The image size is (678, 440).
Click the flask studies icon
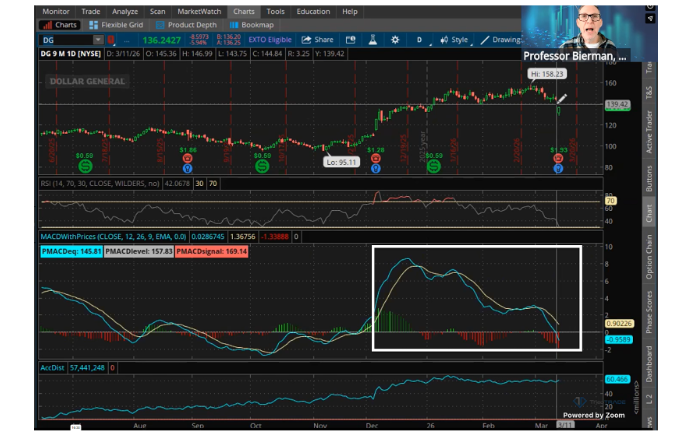pyautogui.click(x=373, y=40)
